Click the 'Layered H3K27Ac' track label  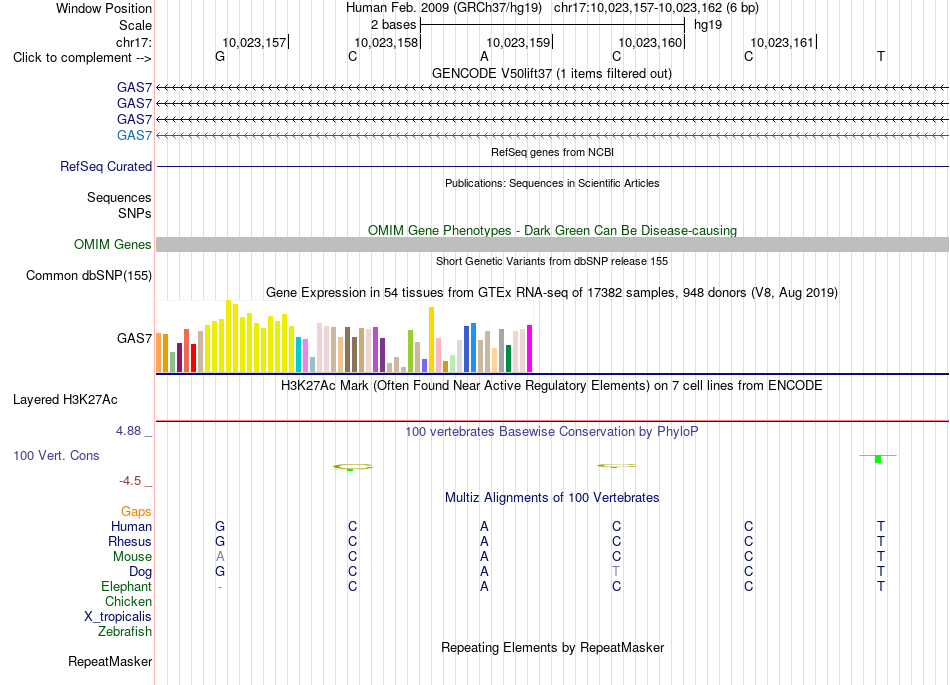[65, 400]
